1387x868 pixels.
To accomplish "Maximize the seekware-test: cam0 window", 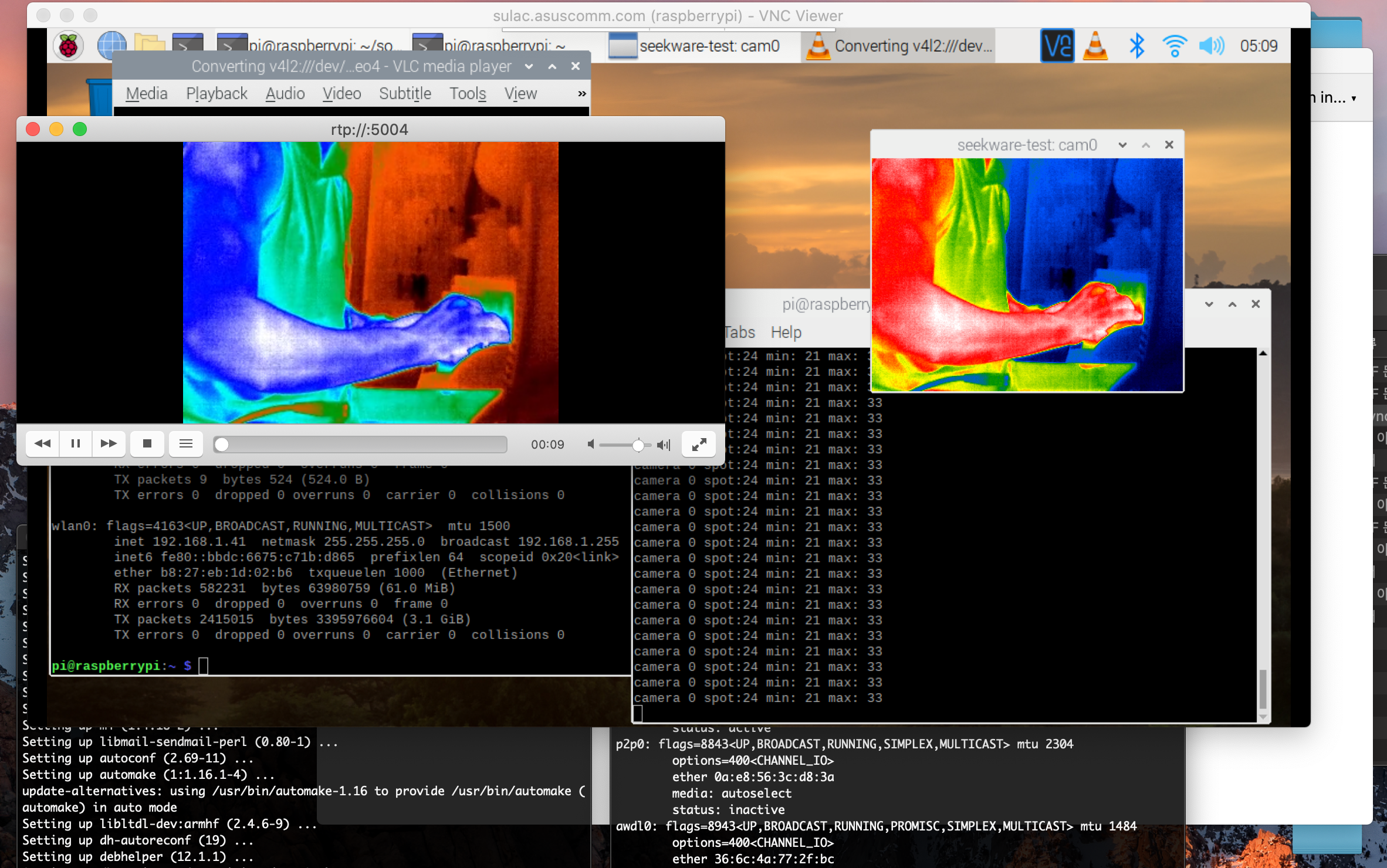I will click(1146, 145).
